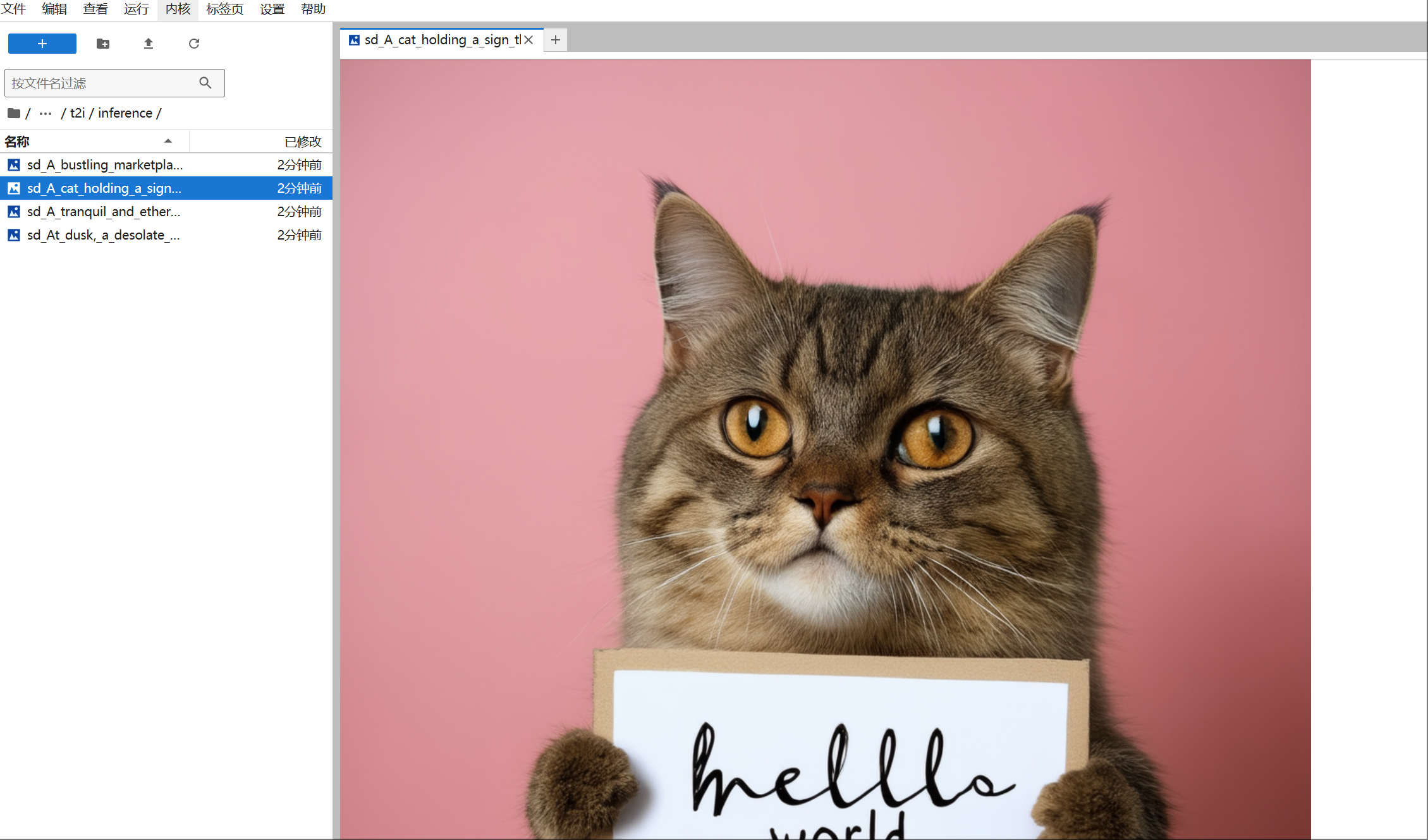Screen dimensions: 1428x840
Task: Open a new tab with plus icon
Action: (556, 40)
